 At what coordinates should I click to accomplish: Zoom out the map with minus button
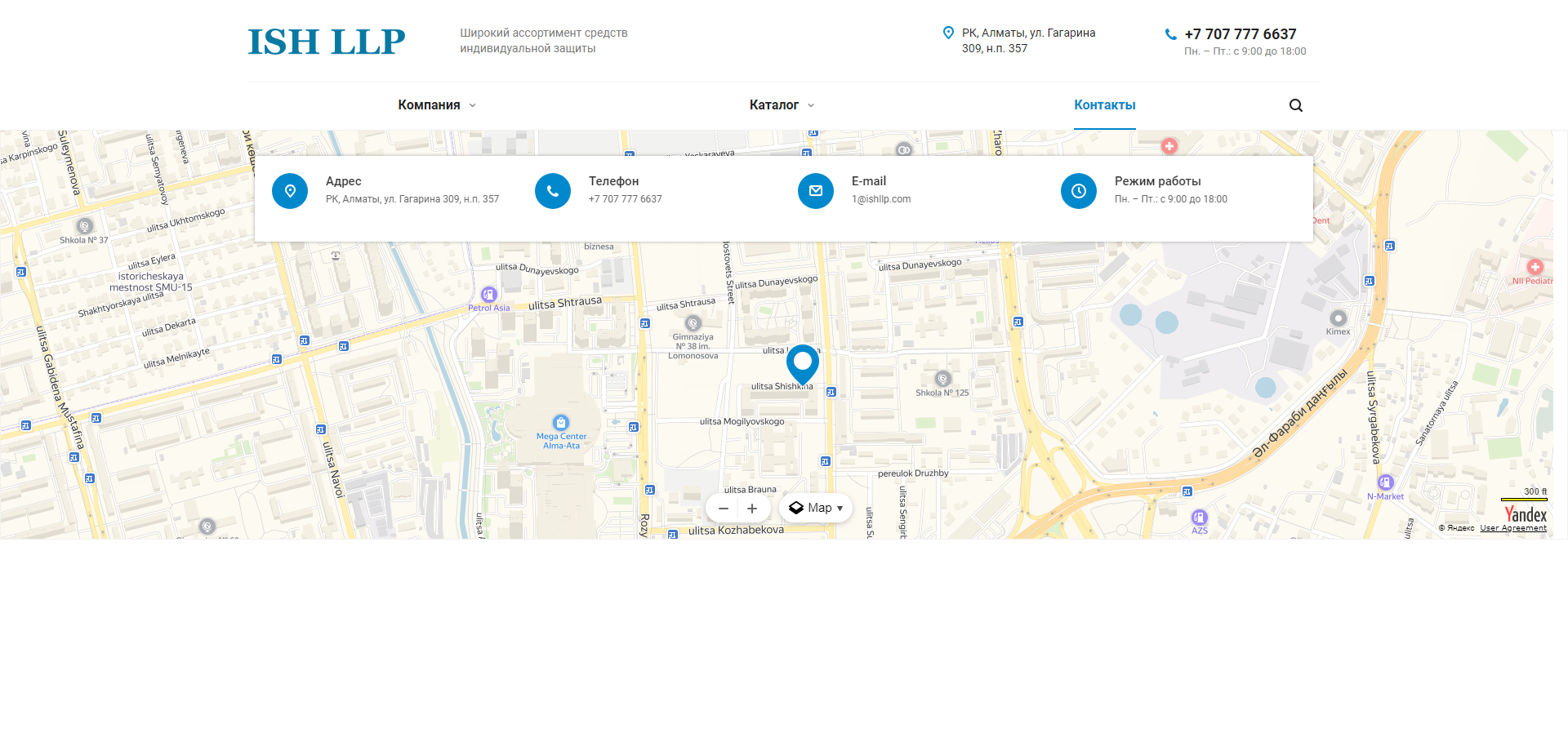[x=723, y=509]
